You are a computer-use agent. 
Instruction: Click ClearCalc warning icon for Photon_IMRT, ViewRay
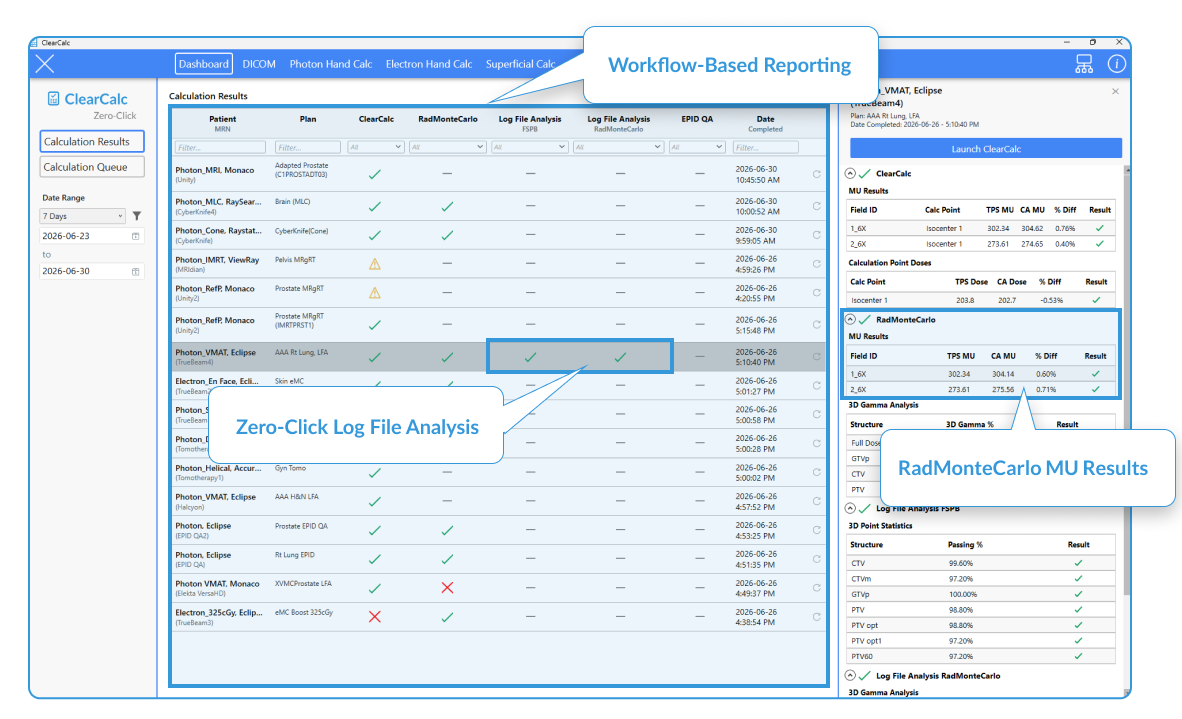pyautogui.click(x=375, y=264)
